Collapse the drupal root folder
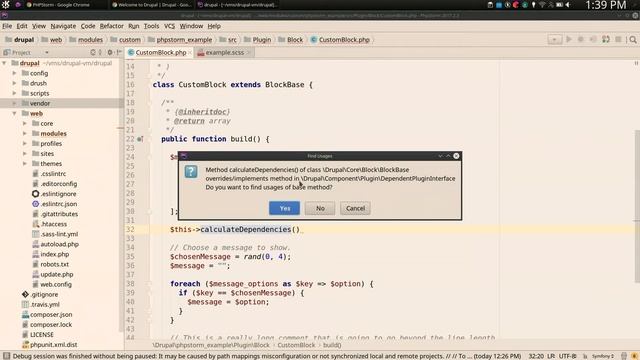This screenshot has width=640, height=360. coord(4,63)
